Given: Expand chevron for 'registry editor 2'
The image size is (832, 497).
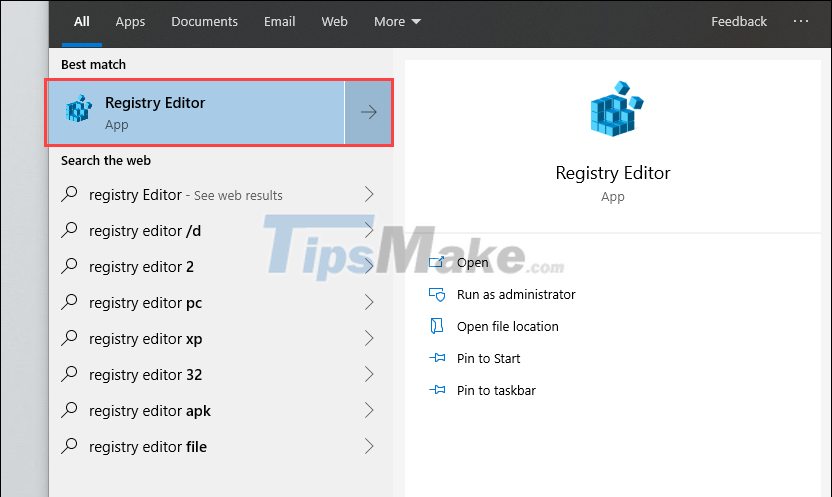Looking at the screenshot, I should pyautogui.click(x=369, y=266).
